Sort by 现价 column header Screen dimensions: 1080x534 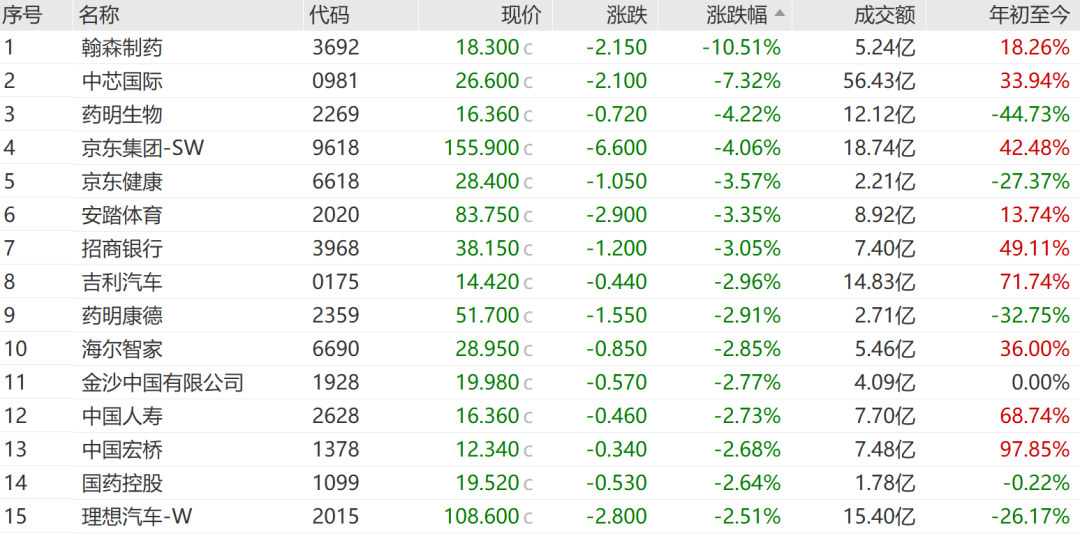tap(521, 14)
